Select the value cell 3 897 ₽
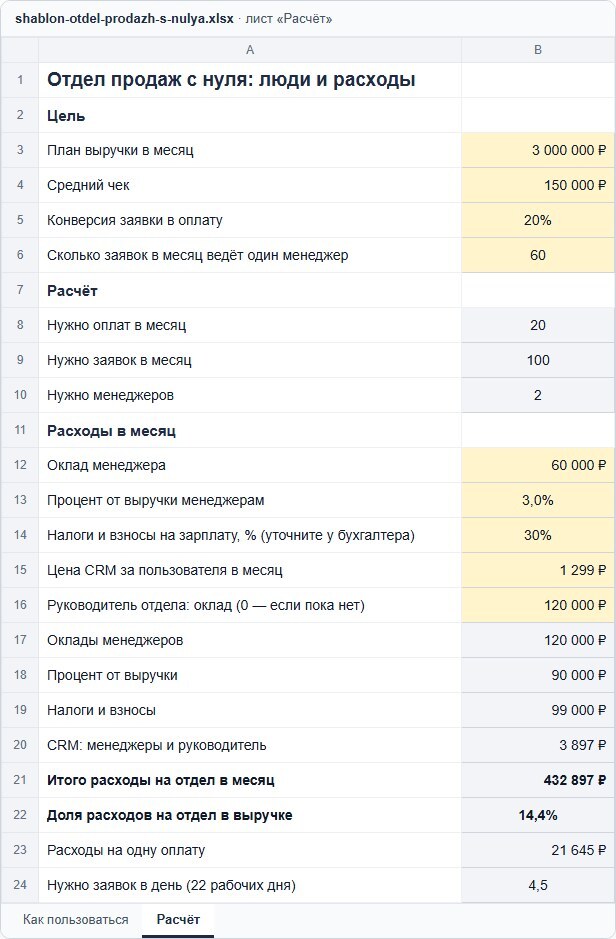The height and width of the screenshot is (939, 616). 538,746
